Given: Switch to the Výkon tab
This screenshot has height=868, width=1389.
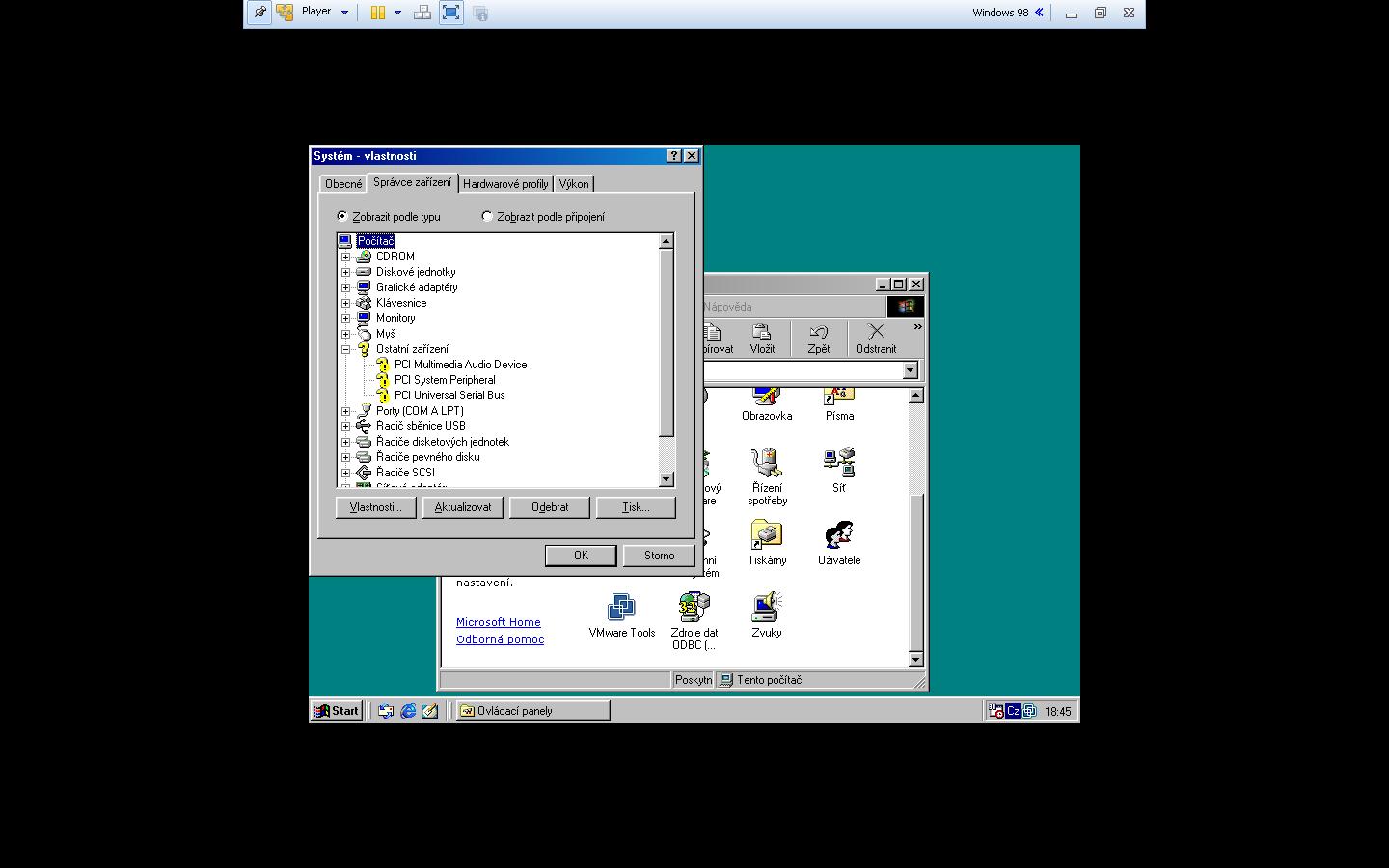Looking at the screenshot, I should coord(573,184).
